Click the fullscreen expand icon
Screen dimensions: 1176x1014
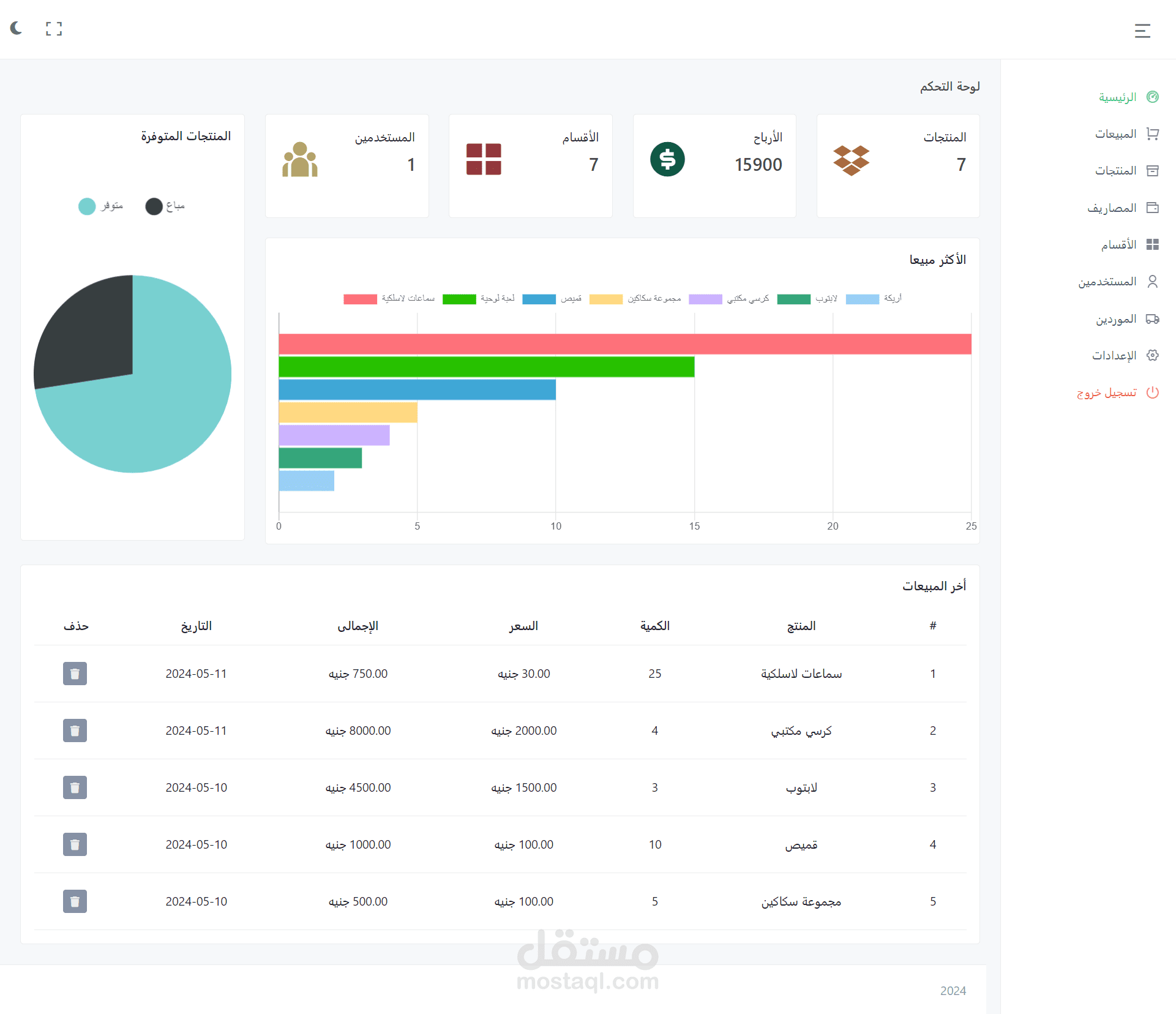[54, 29]
